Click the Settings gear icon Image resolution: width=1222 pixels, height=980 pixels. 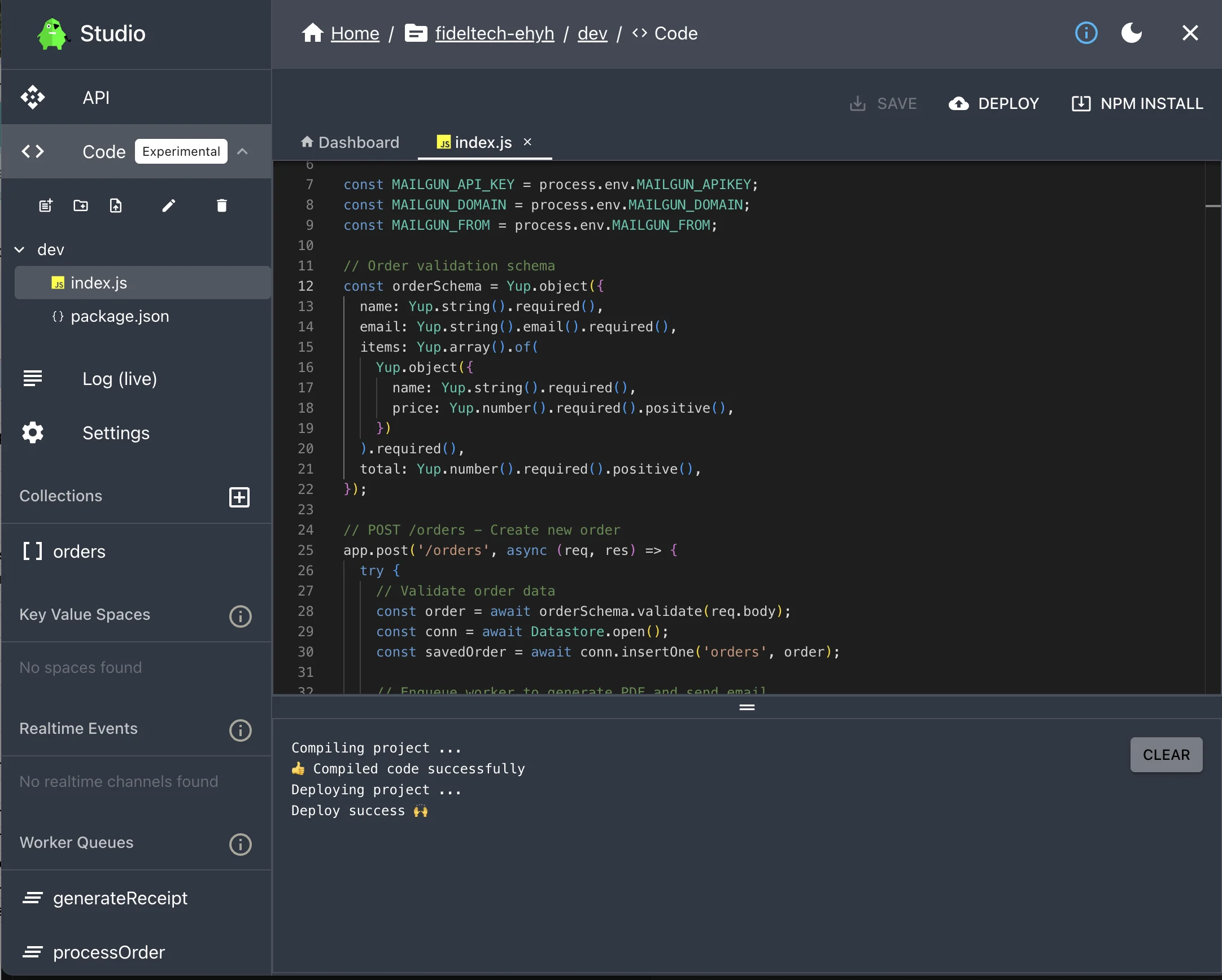pos(33,433)
